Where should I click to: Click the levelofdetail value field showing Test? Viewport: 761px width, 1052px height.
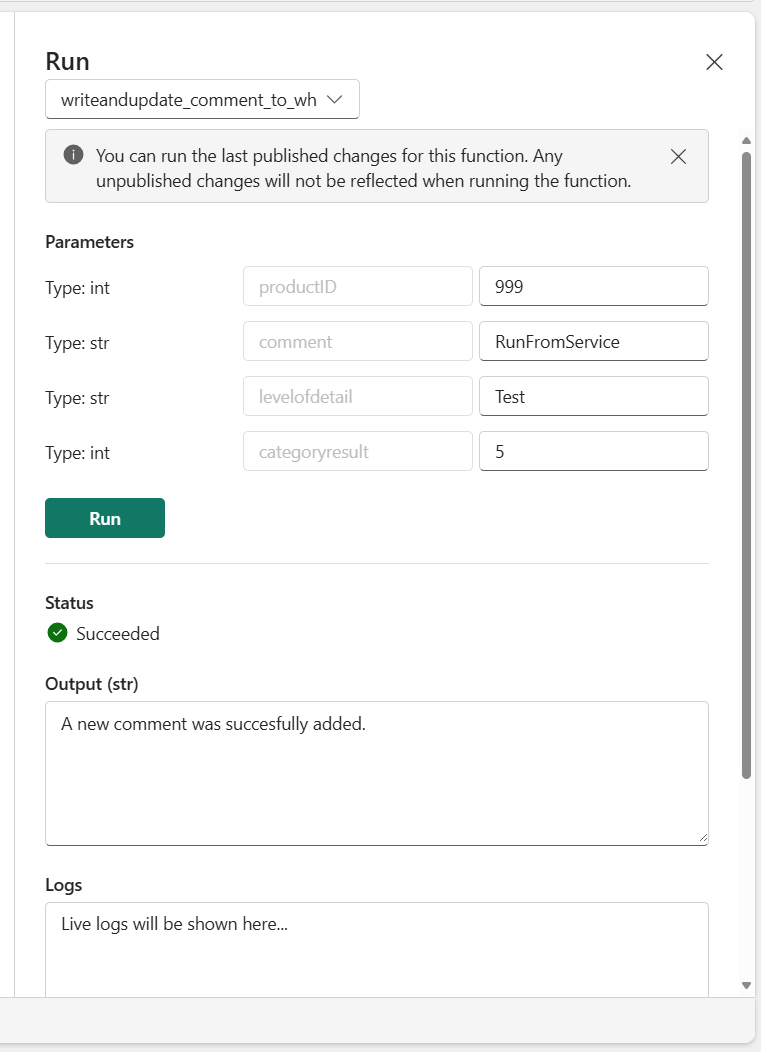point(593,397)
